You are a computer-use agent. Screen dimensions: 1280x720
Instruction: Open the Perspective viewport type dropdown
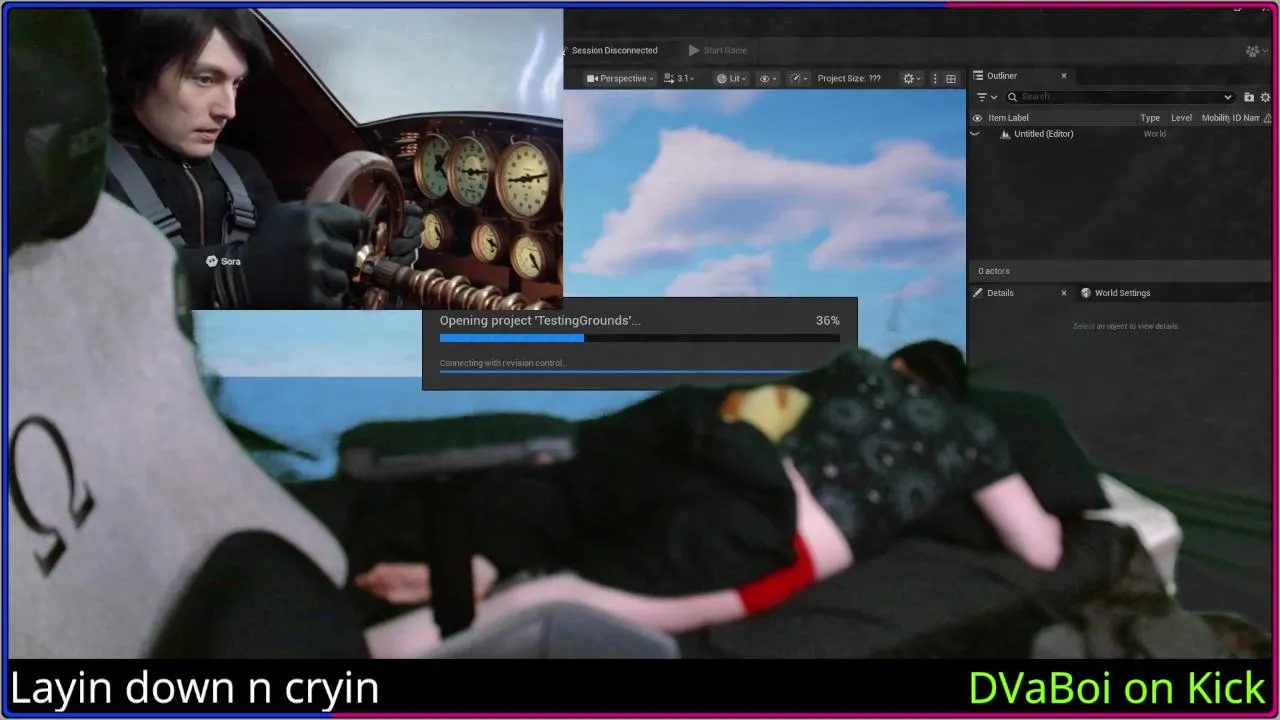pyautogui.click(x=620, y=78)
